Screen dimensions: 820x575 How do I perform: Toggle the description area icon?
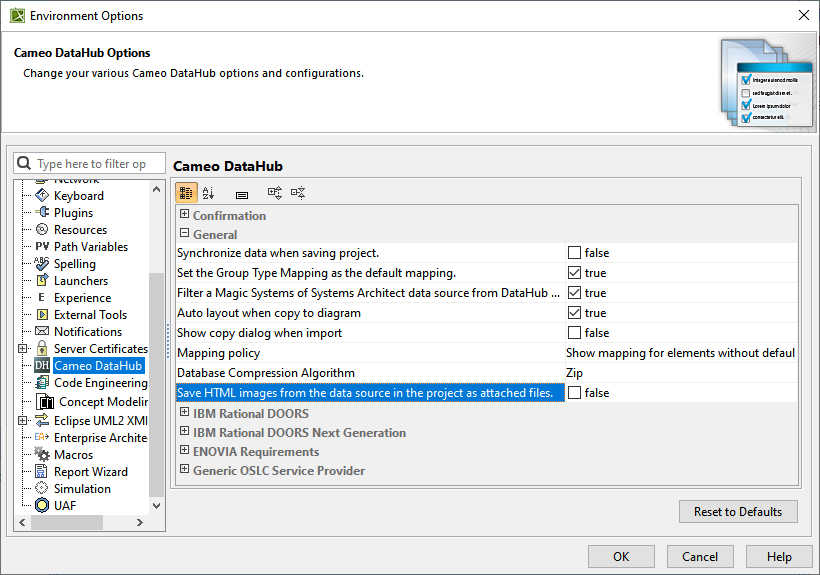tap(242, 193)
